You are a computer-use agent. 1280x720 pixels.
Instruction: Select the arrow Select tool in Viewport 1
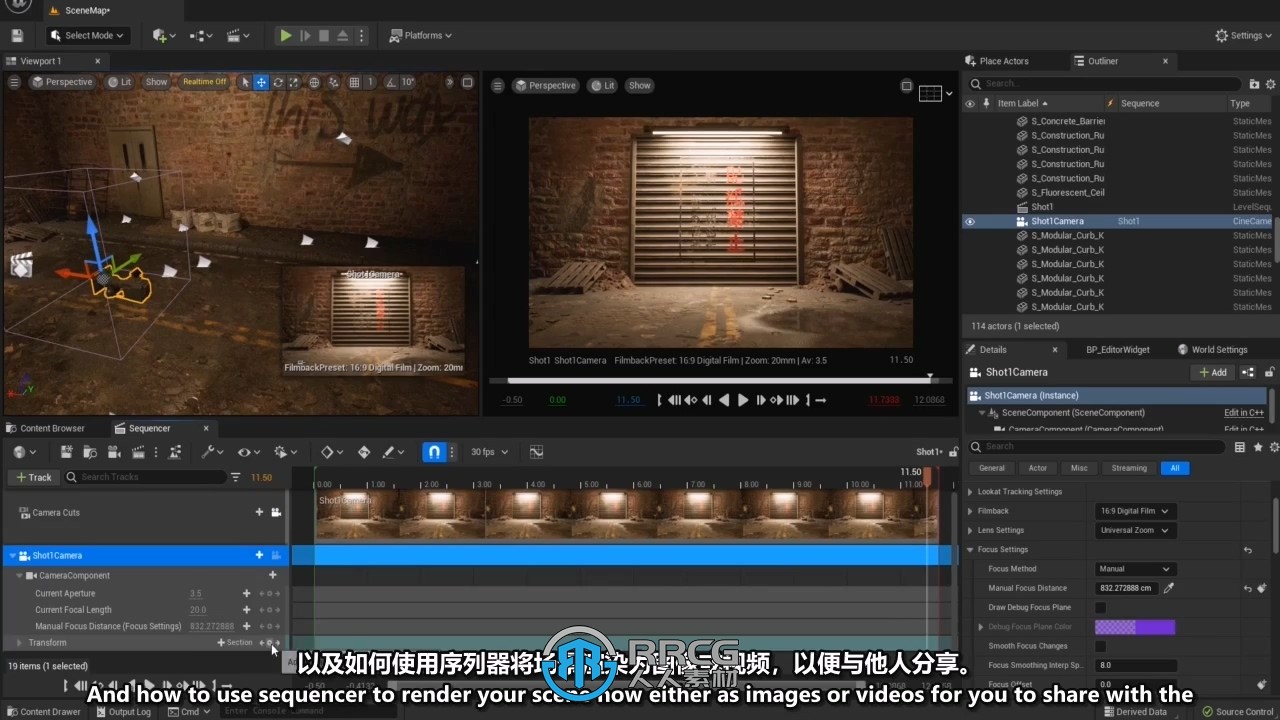(245, 82)
